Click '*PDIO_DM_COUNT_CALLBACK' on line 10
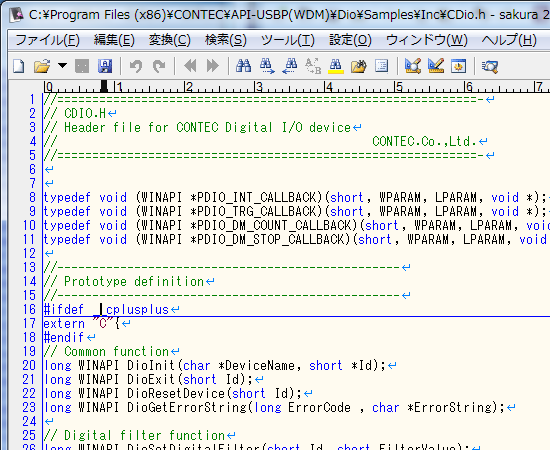This screenshot has width=550, height=450. tap(271, 226)
